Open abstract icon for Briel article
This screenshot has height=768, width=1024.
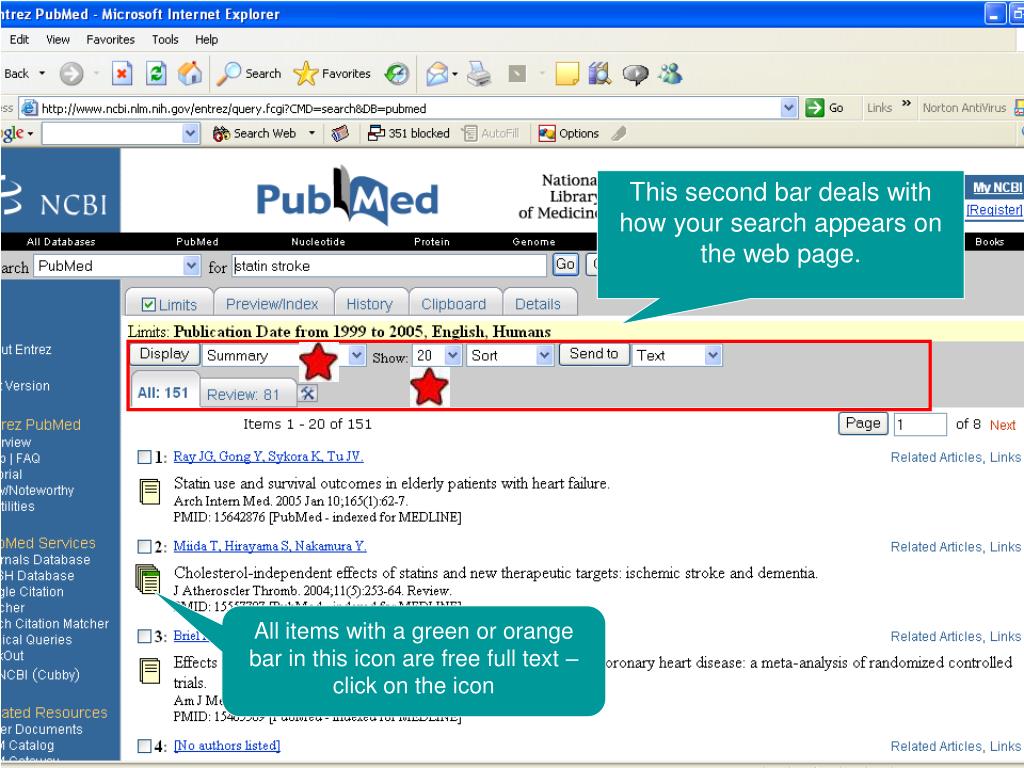point(150,671)
